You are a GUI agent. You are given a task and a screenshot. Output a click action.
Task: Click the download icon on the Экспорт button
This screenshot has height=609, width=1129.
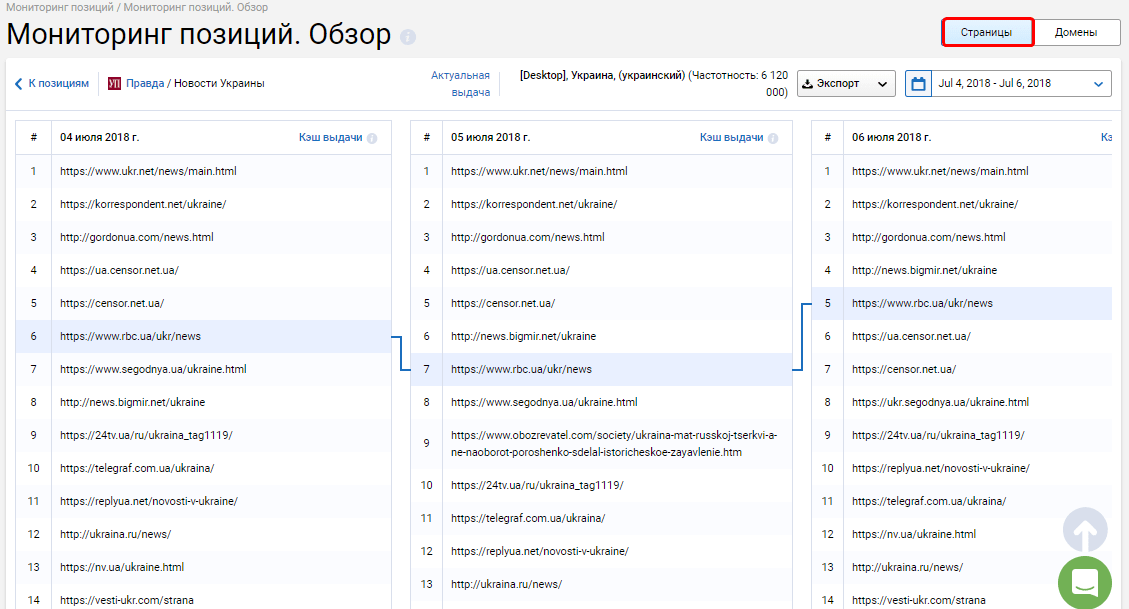(808, 84)
